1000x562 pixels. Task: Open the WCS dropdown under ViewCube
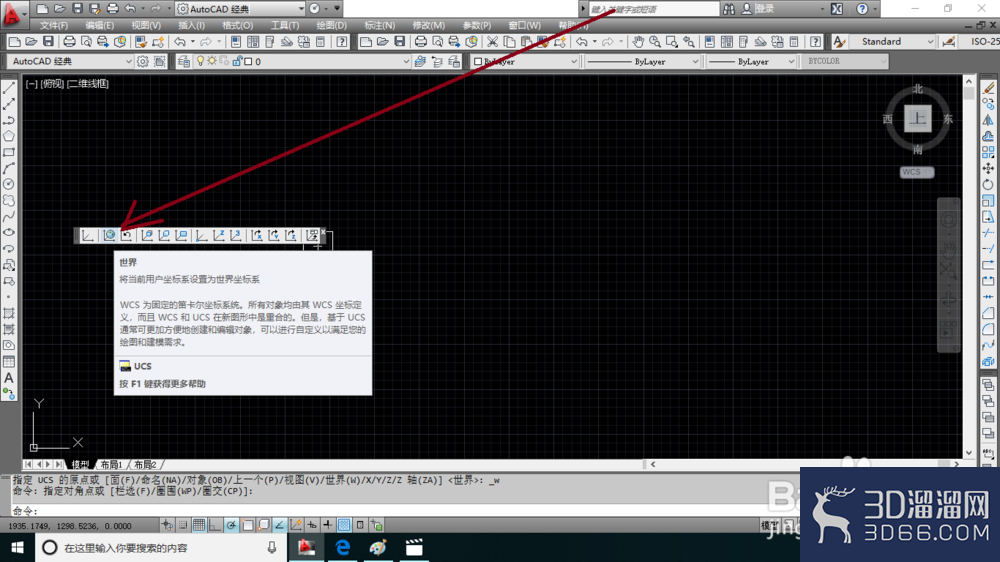tap(917, 172)
